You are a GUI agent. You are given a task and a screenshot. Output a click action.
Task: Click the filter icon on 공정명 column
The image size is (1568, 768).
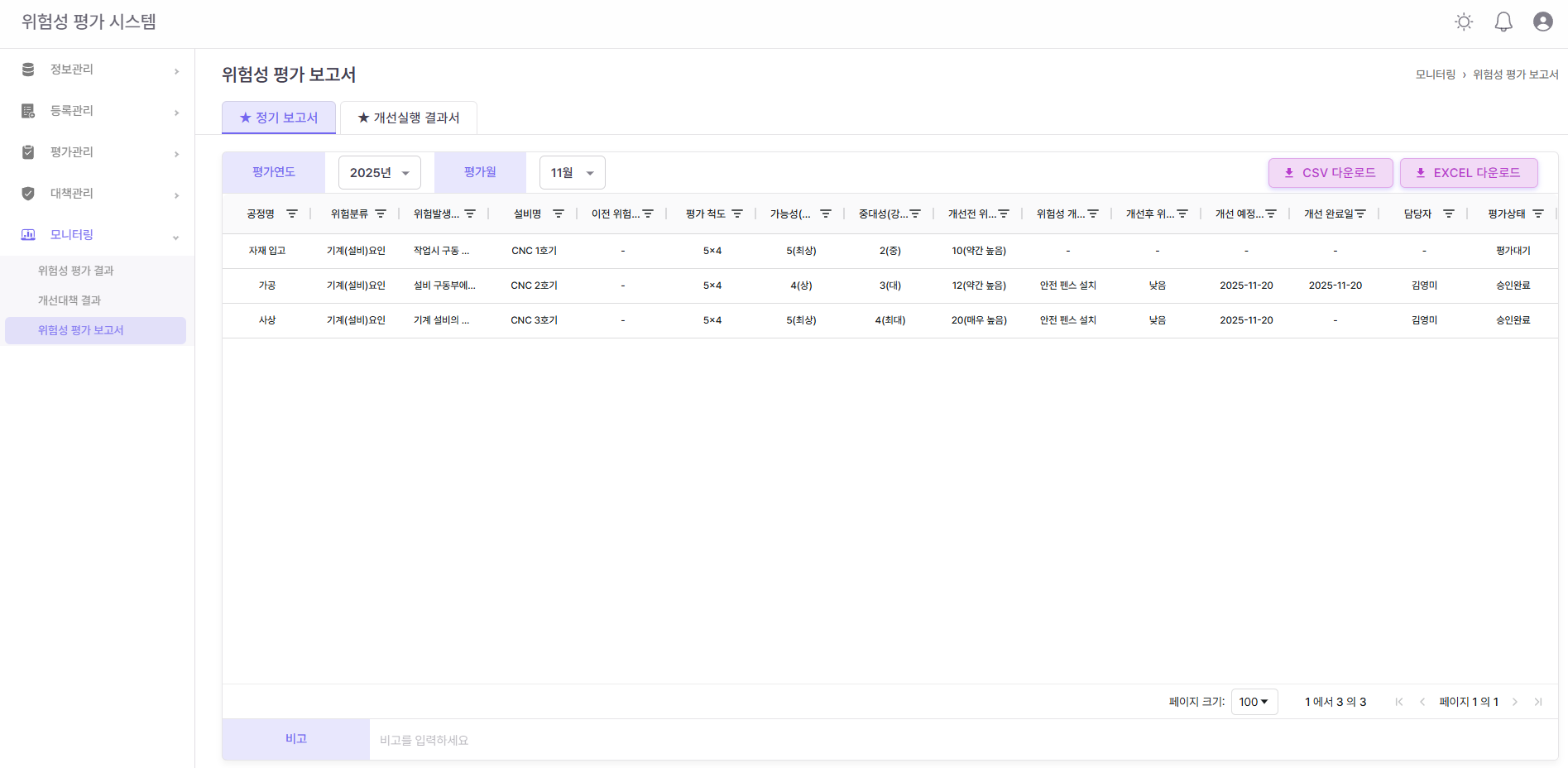click(x=292, y=214)
